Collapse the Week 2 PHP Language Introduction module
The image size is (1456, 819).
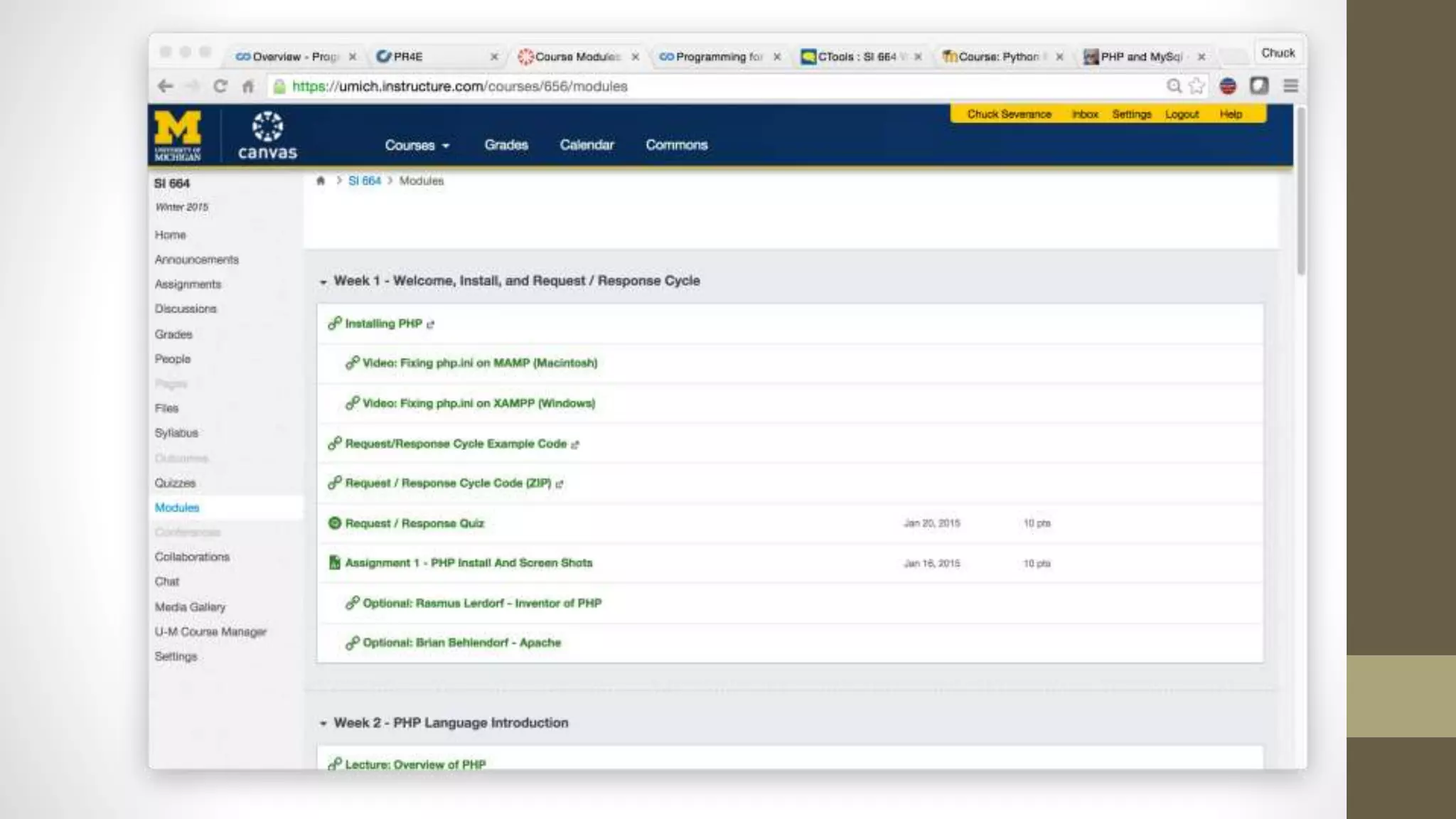coord(323,724)
